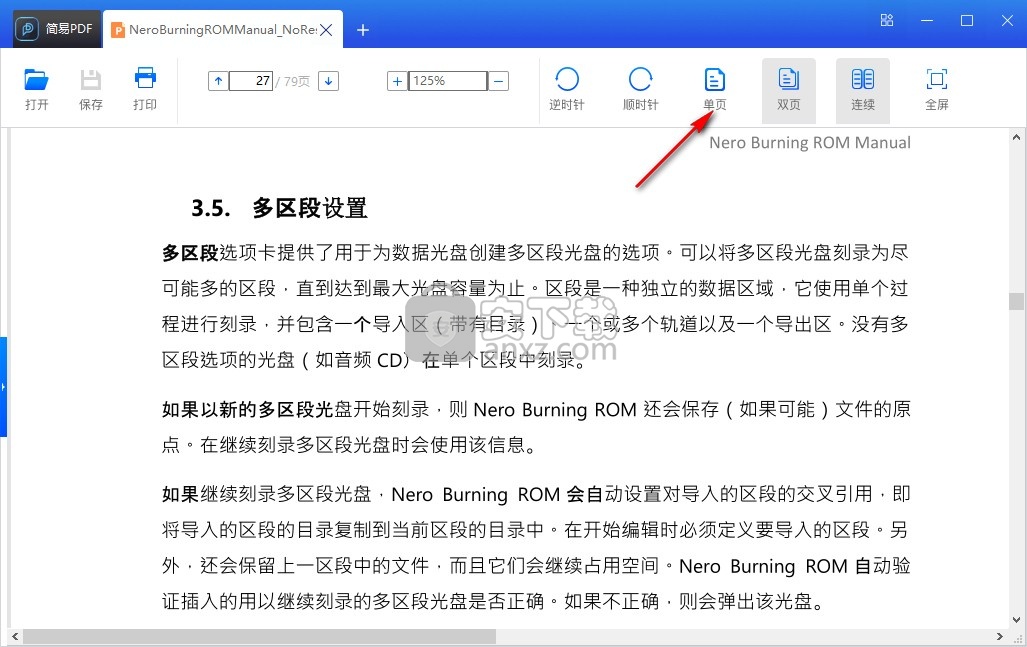The height and width of the screenshot is (647, 1027).
Task: Expand the left blue sidebar handle
Action: pos(3,386)
